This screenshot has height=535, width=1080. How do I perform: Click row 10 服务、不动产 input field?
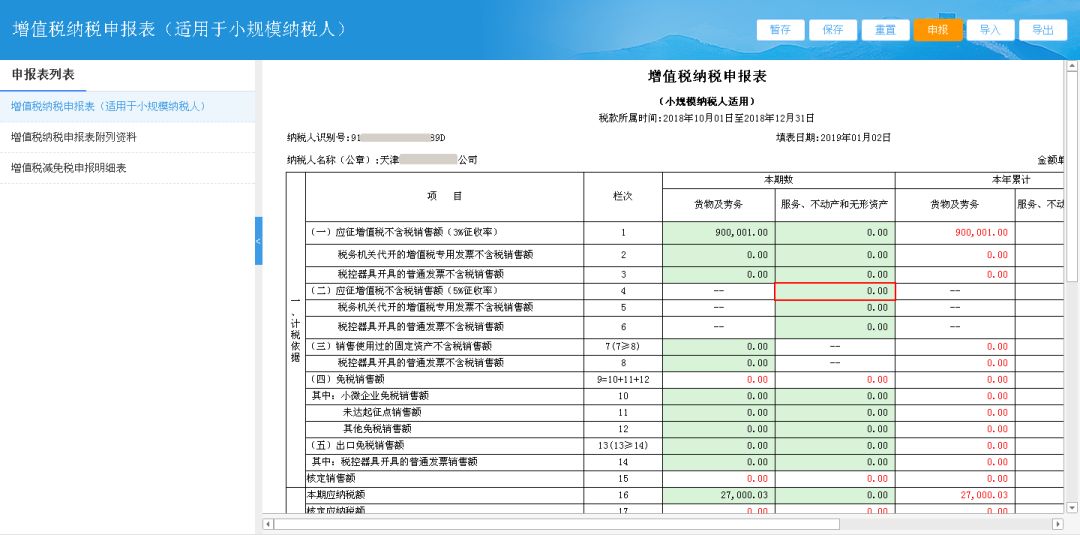[835, 396]
